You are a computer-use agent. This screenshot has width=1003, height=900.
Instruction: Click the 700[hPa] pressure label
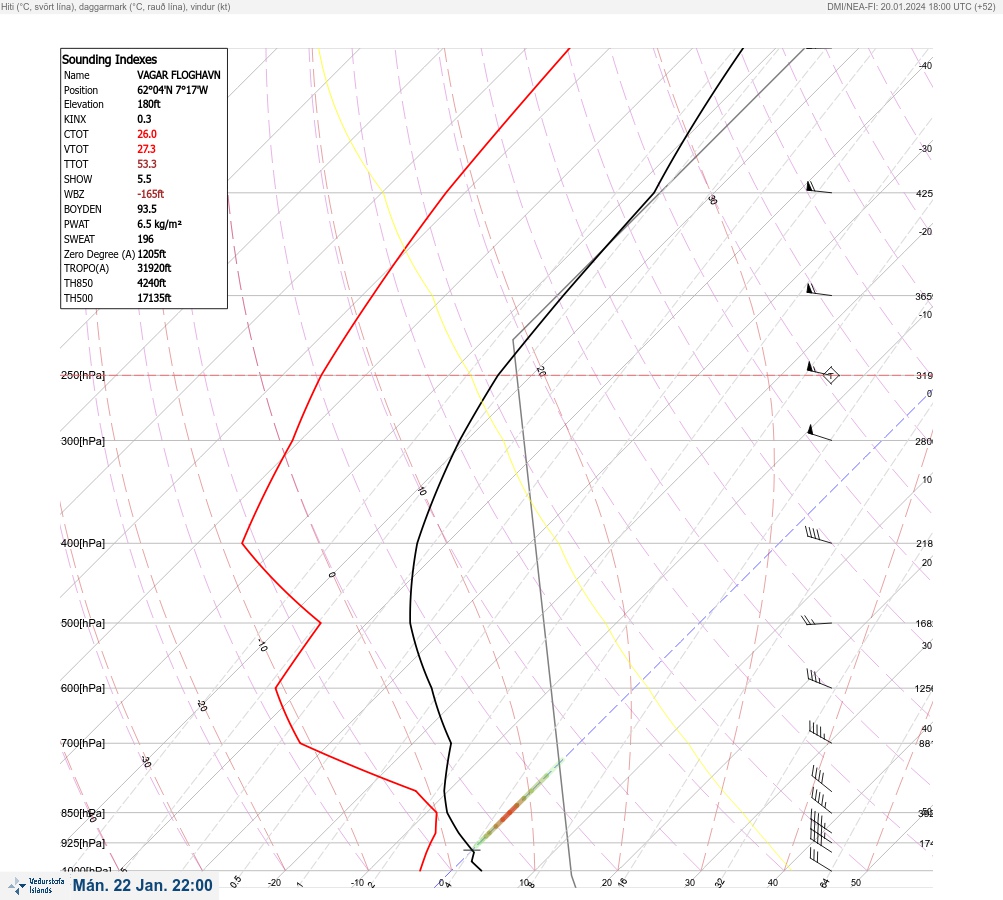click(83, 743)
